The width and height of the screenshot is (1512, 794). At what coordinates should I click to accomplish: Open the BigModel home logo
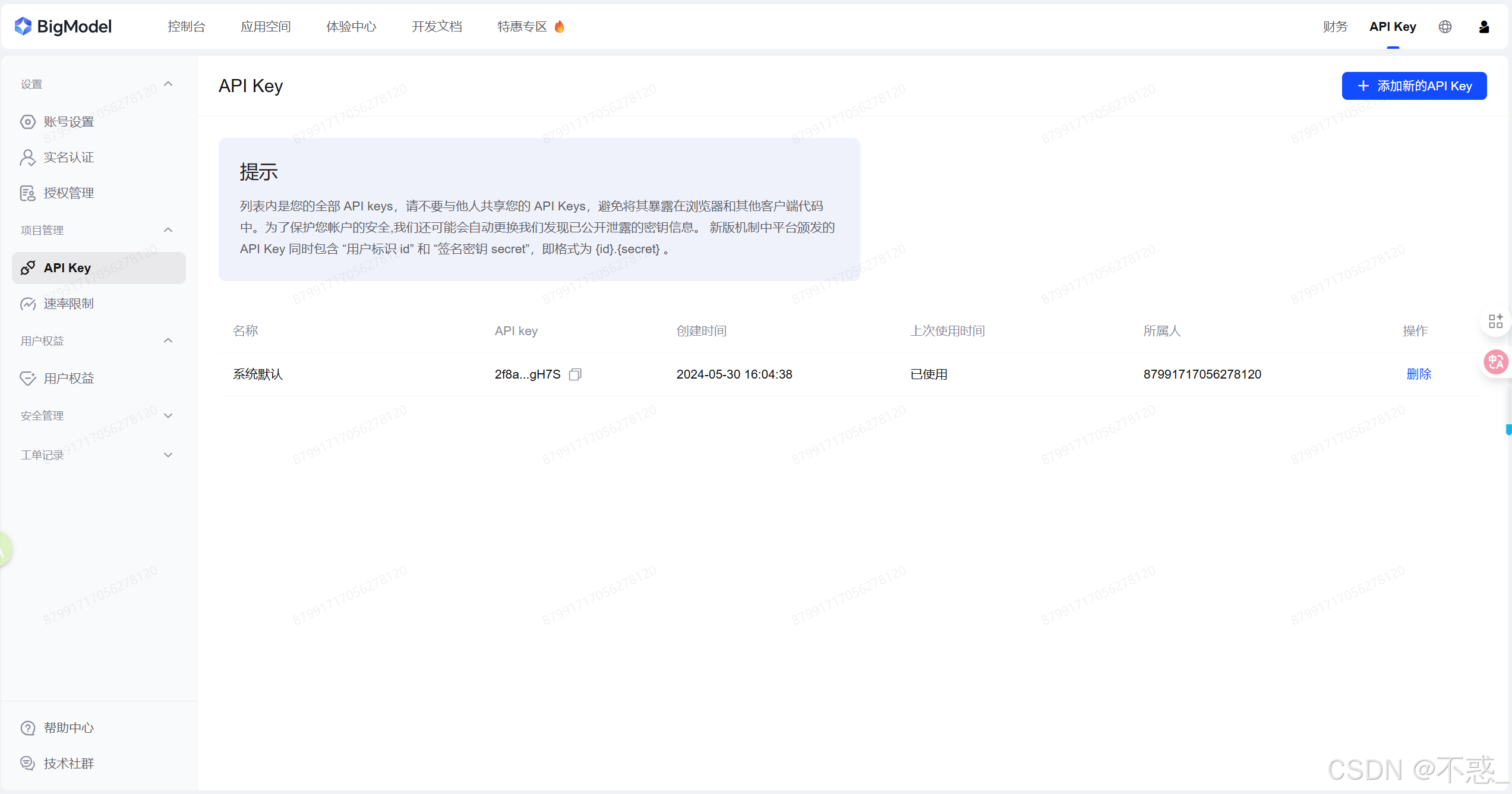62,26
